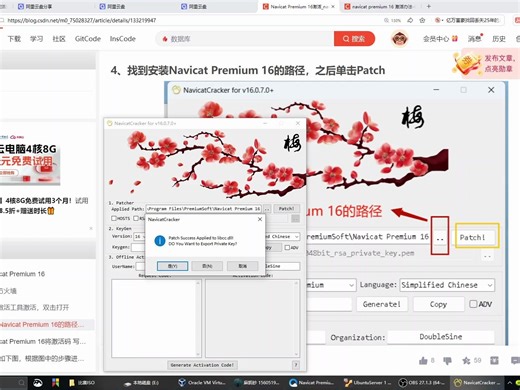Viewport: 520px width, 390px height.
Task: Open the 历史 history link
Action: point(499,39)
